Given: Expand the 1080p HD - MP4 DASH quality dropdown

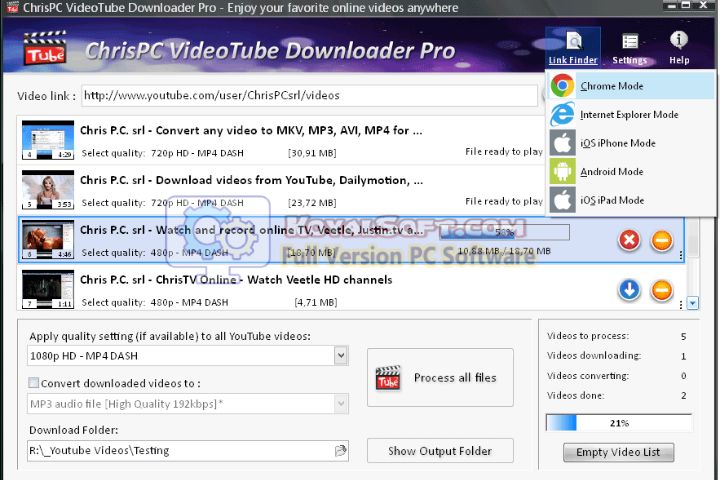Looking at the screenshot, I should pyautogui.click(x=340, y=356).
